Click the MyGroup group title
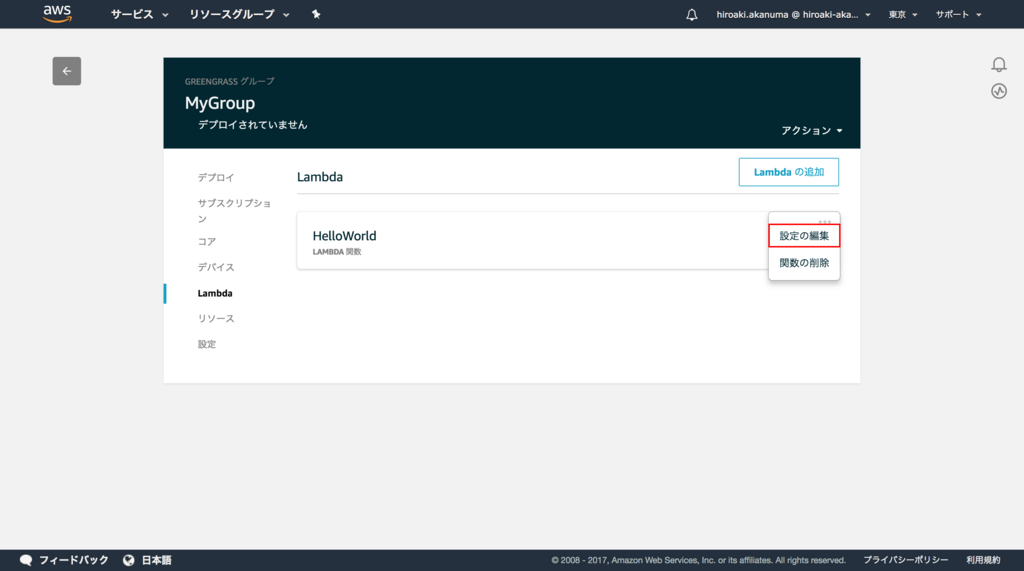Viewport: 1024px width, 571px height. click(220, 103)
